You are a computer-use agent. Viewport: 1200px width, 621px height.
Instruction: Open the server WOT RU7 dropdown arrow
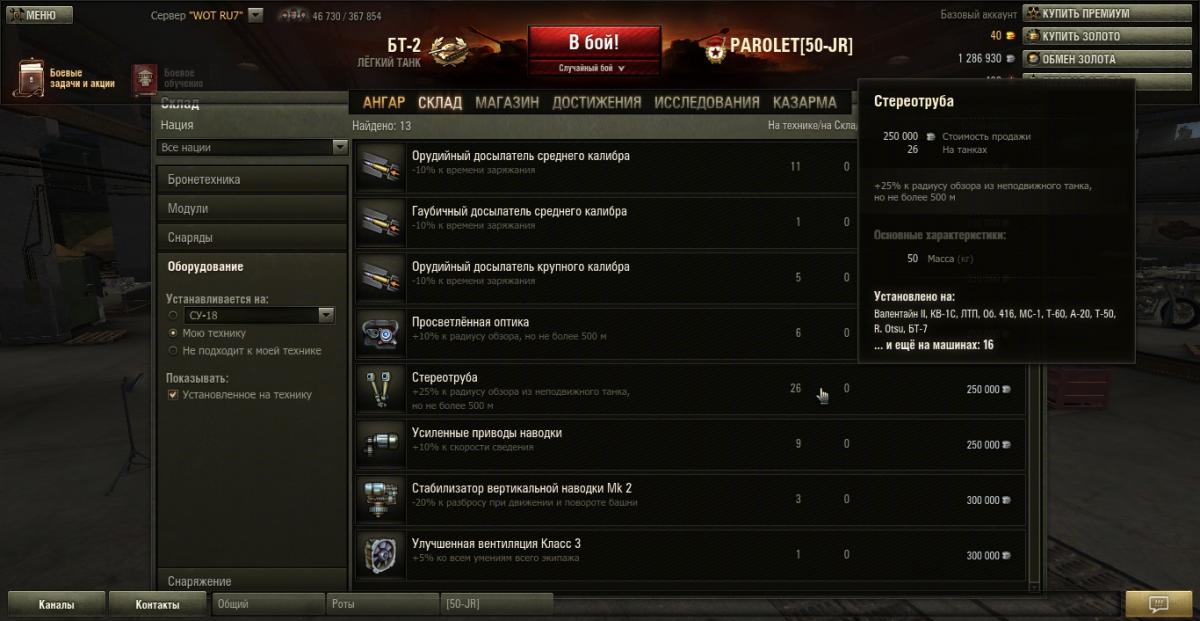click(255, 15)
